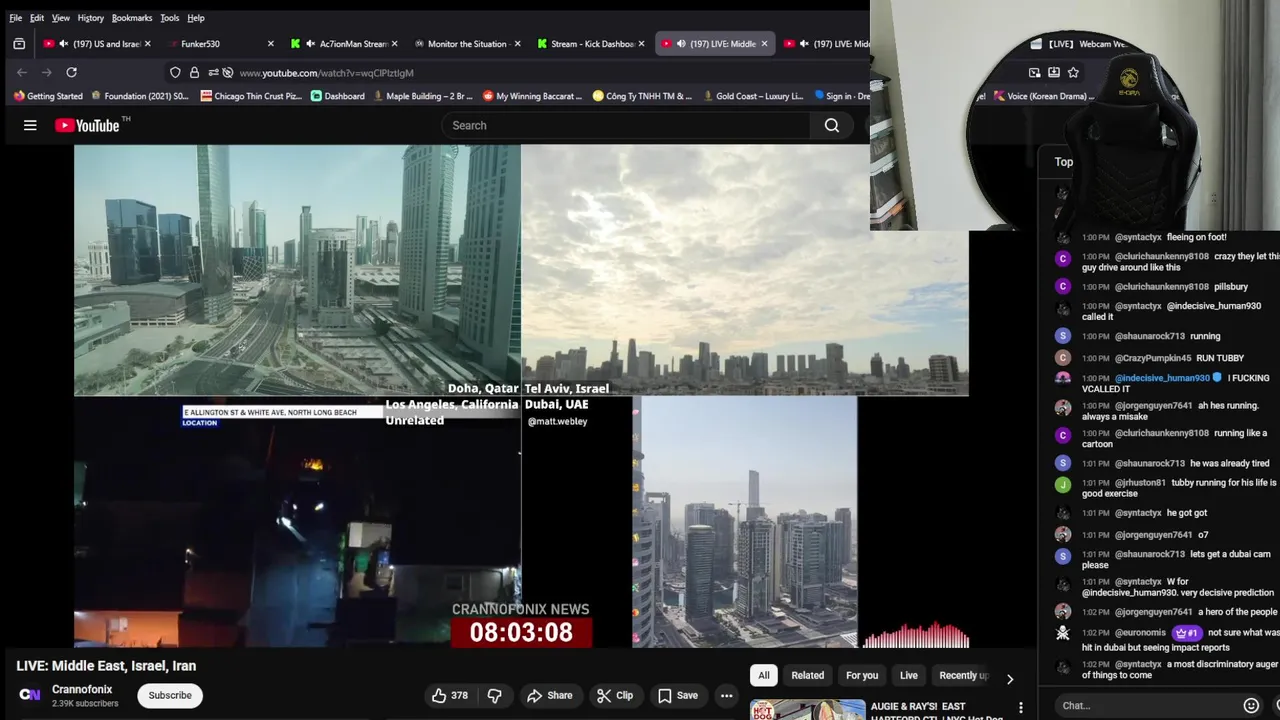
Task: Open the Crannofonix channel avatar
Action: (x=30, y=695)
